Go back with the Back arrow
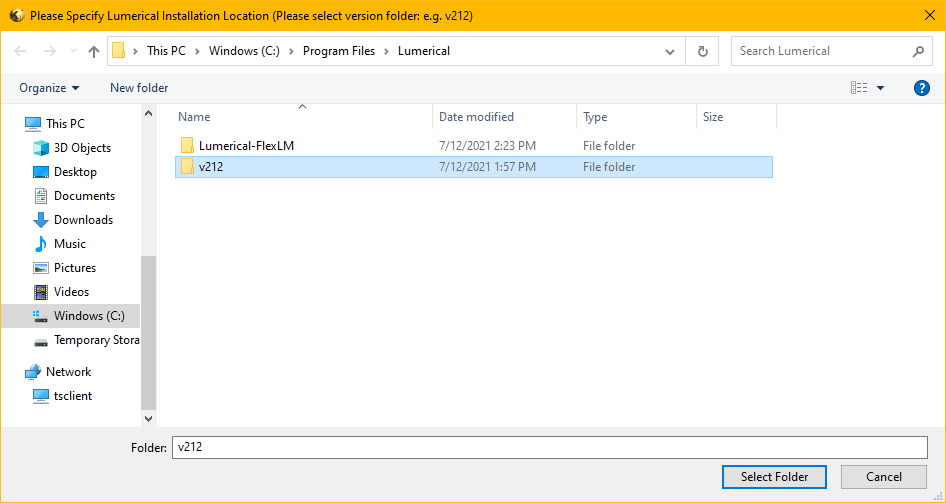The image size is (946, 503). click(x=20, y=51)
